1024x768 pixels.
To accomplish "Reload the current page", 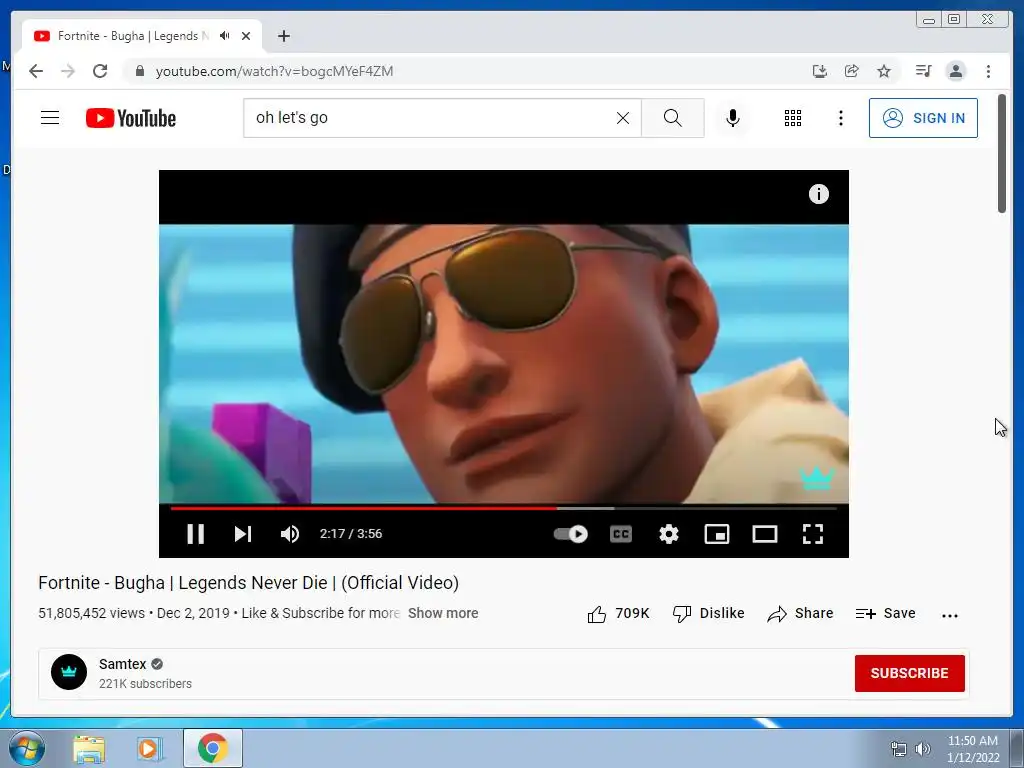I will (99, 71).
